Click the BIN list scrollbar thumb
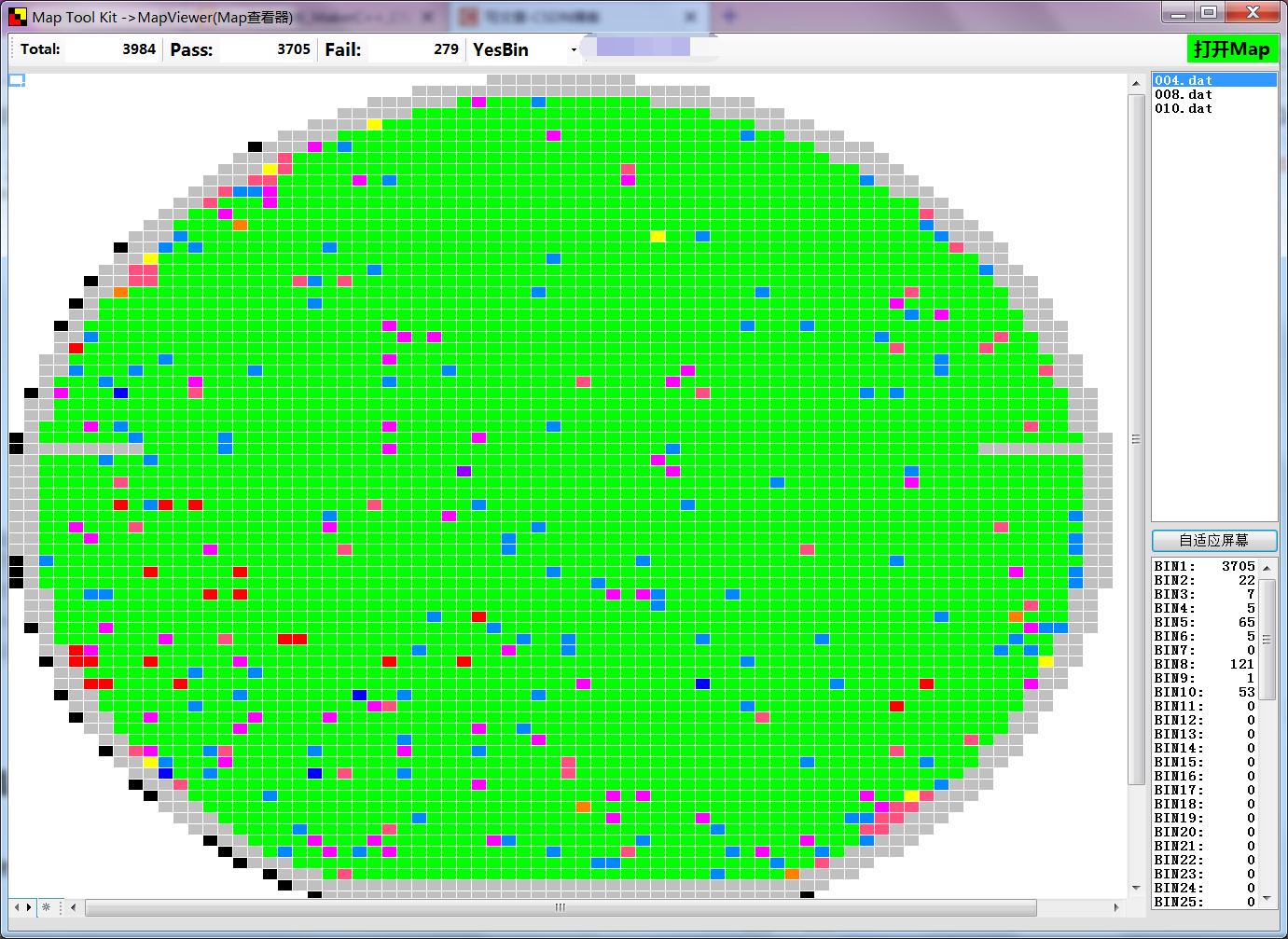Viewport: 1288px width, 939px height. (x=1267, y=639)
